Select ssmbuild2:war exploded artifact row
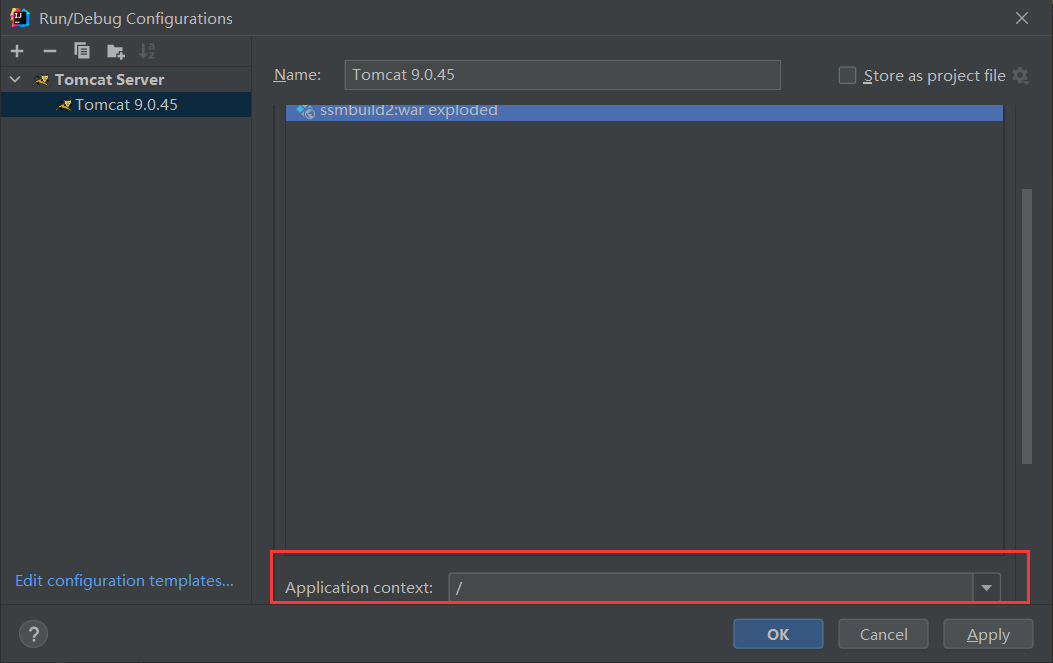This screenshot has width=1053, height=663. pos(644,112)
